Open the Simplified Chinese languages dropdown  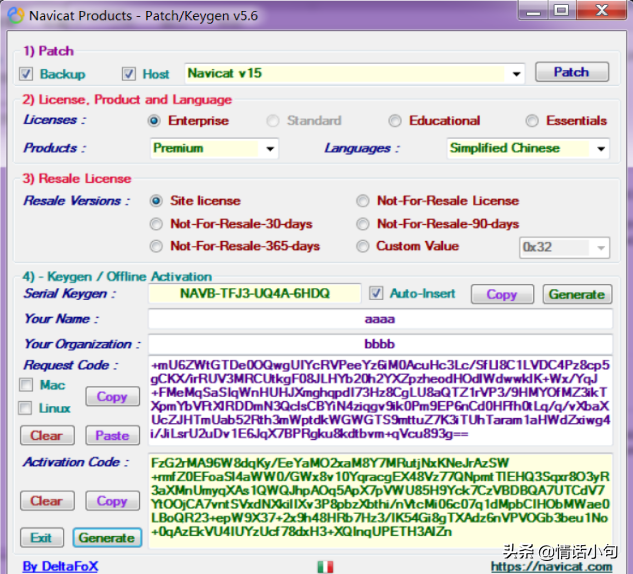pyautogui.click(x=600, y=149)
